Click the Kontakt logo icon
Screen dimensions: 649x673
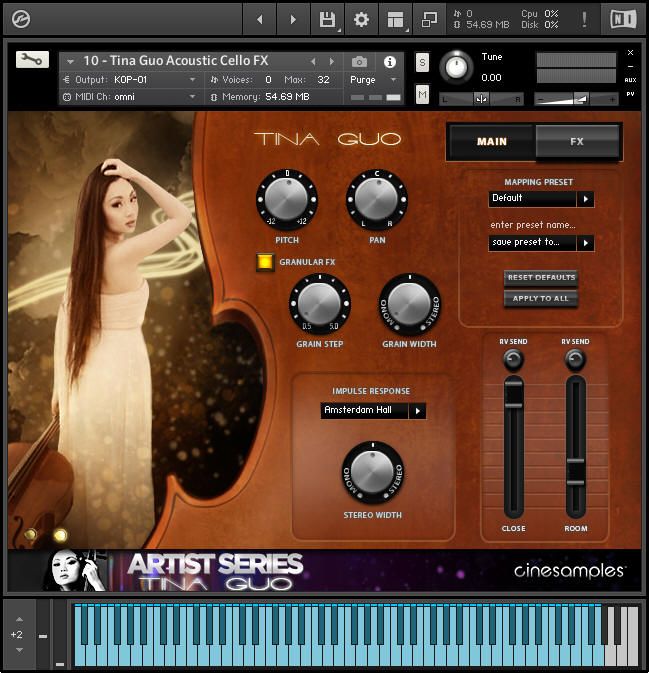click(21, 19)
